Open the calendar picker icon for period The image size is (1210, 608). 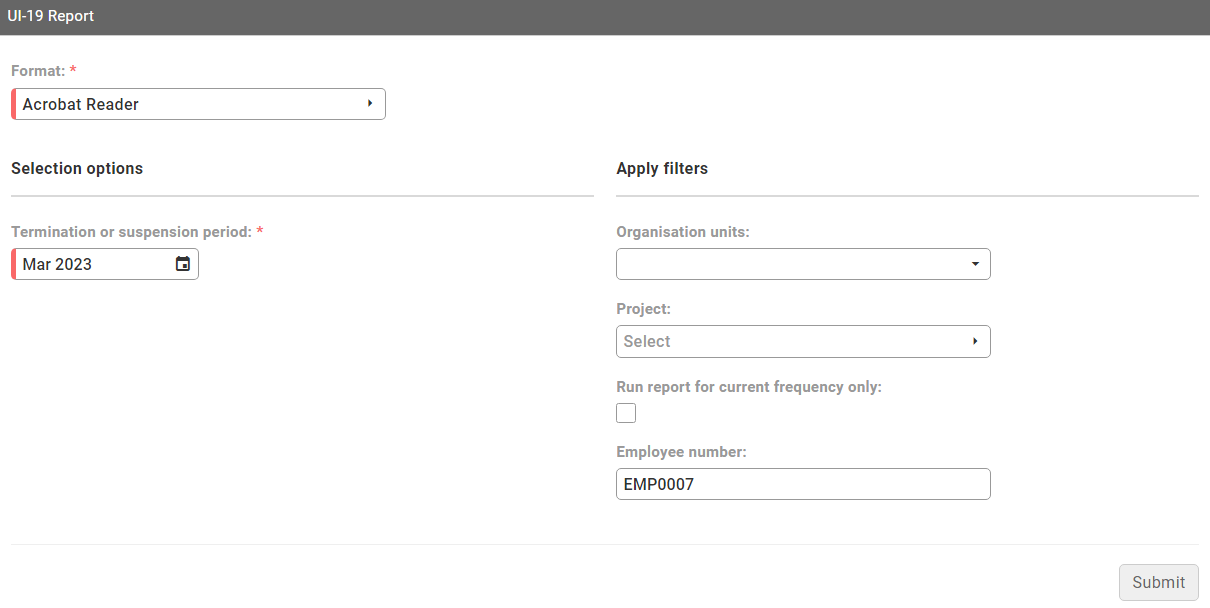click(183, 264)
